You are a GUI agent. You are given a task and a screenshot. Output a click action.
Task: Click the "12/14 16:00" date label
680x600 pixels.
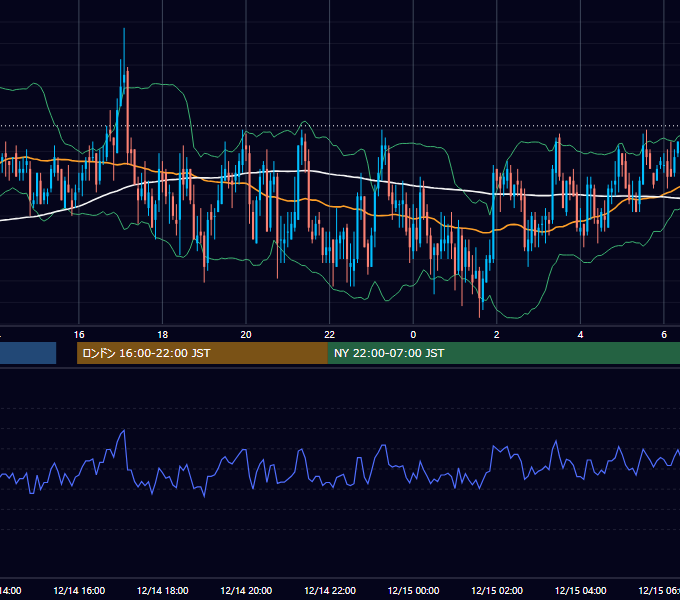(79, 590)
